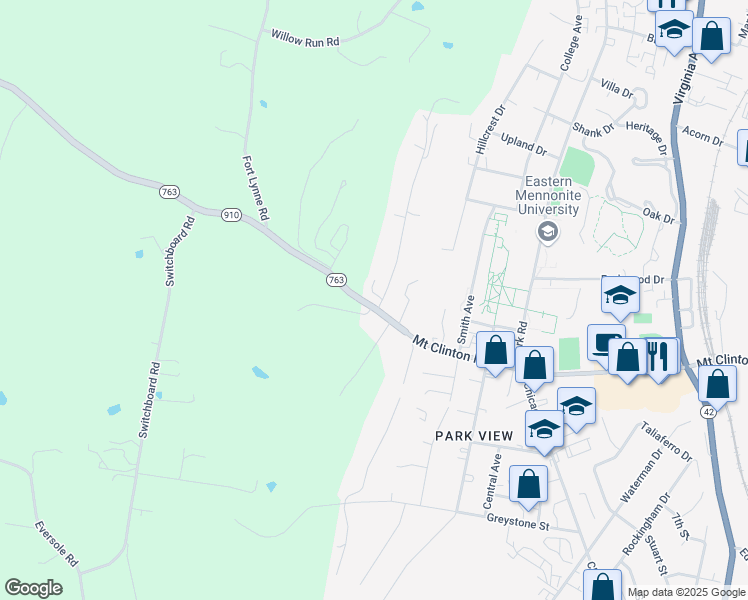Click the Stuart St label
The image size is (748, 600).
click(655, 555)
